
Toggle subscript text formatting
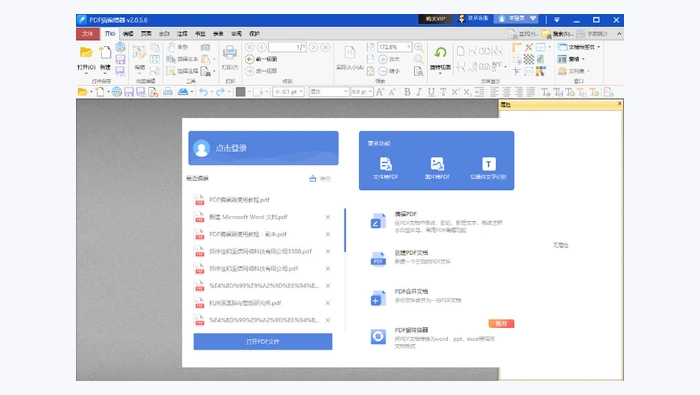(x=467, y=92)
